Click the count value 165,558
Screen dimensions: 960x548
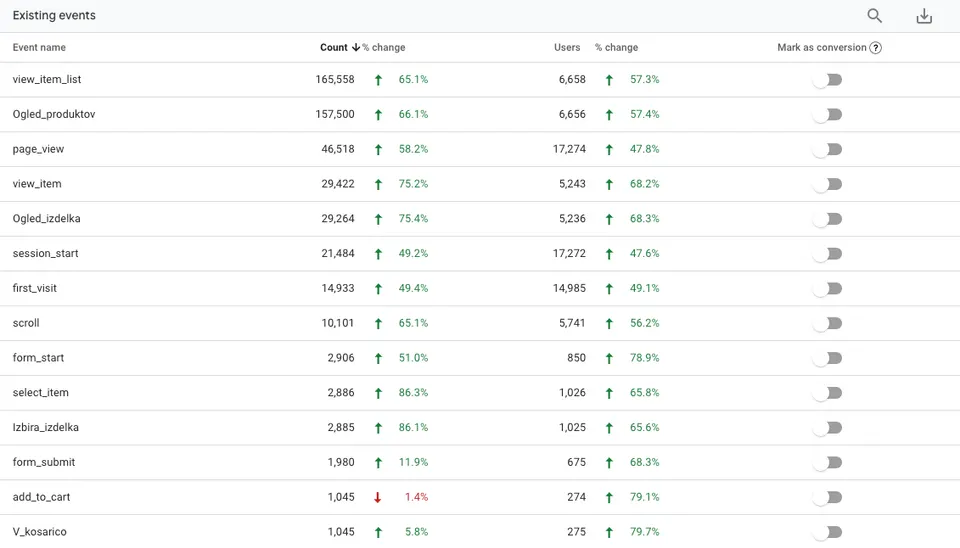point(335,80)
